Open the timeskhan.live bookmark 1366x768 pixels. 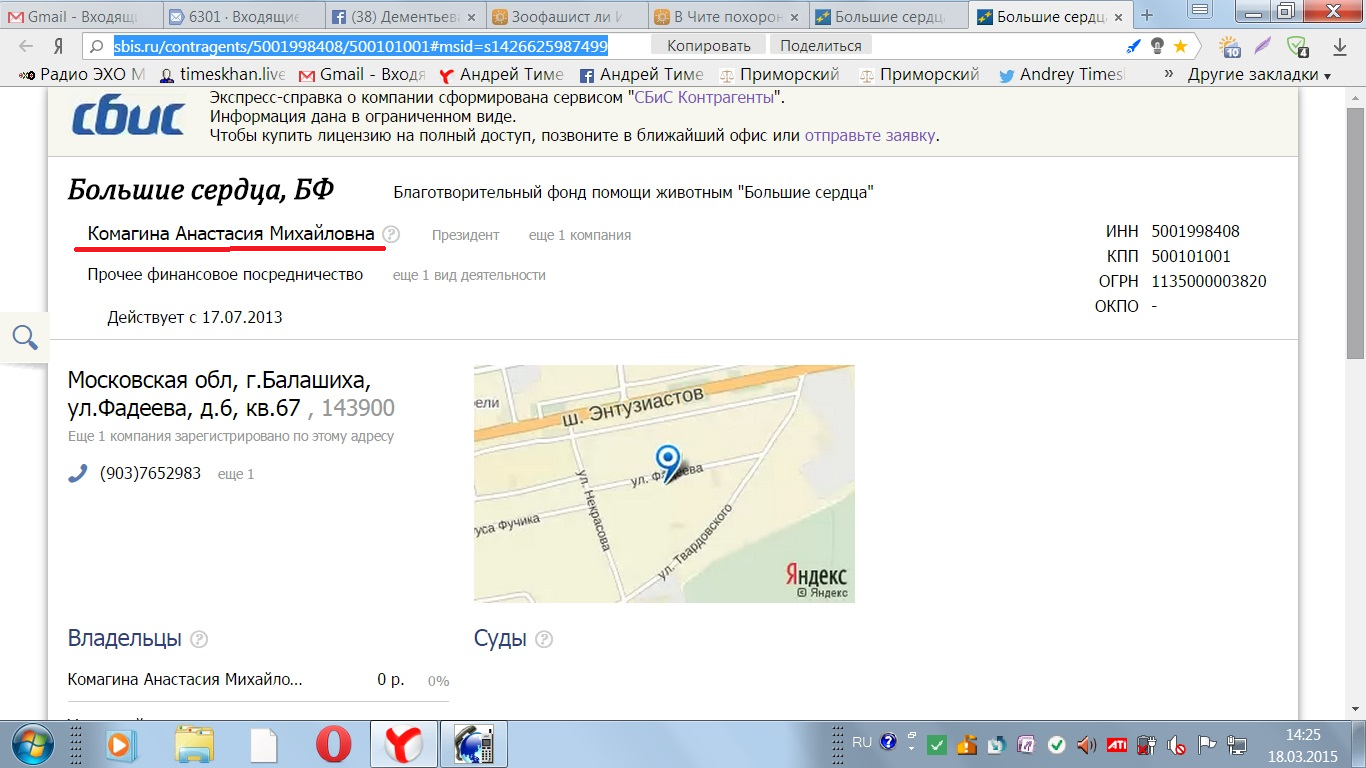[221, 75]
